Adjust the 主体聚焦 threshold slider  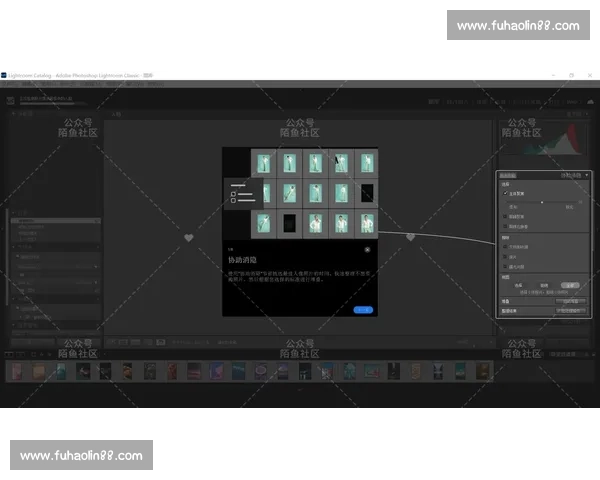(542, 202)
